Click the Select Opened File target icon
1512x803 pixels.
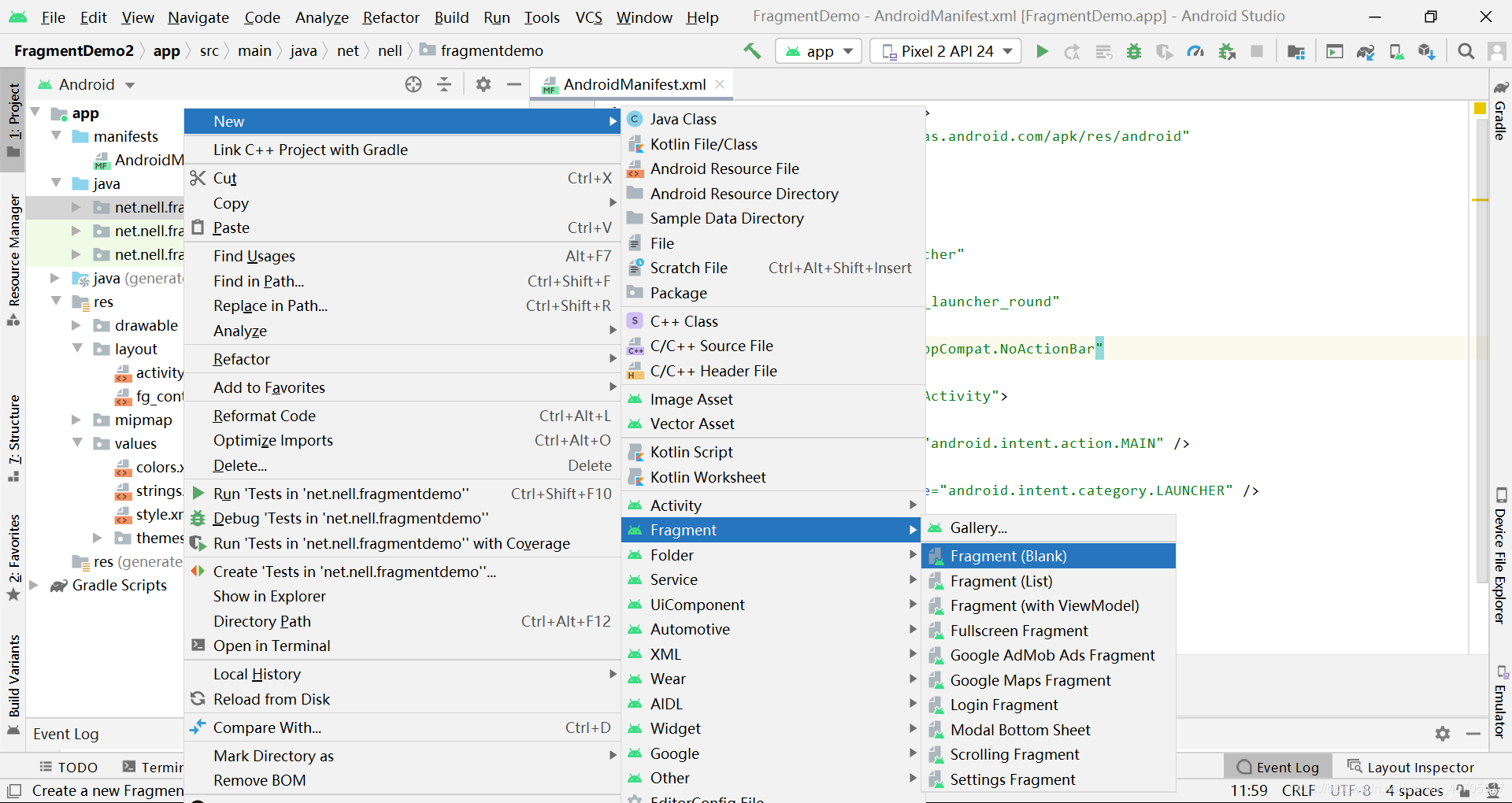point(413,84)
